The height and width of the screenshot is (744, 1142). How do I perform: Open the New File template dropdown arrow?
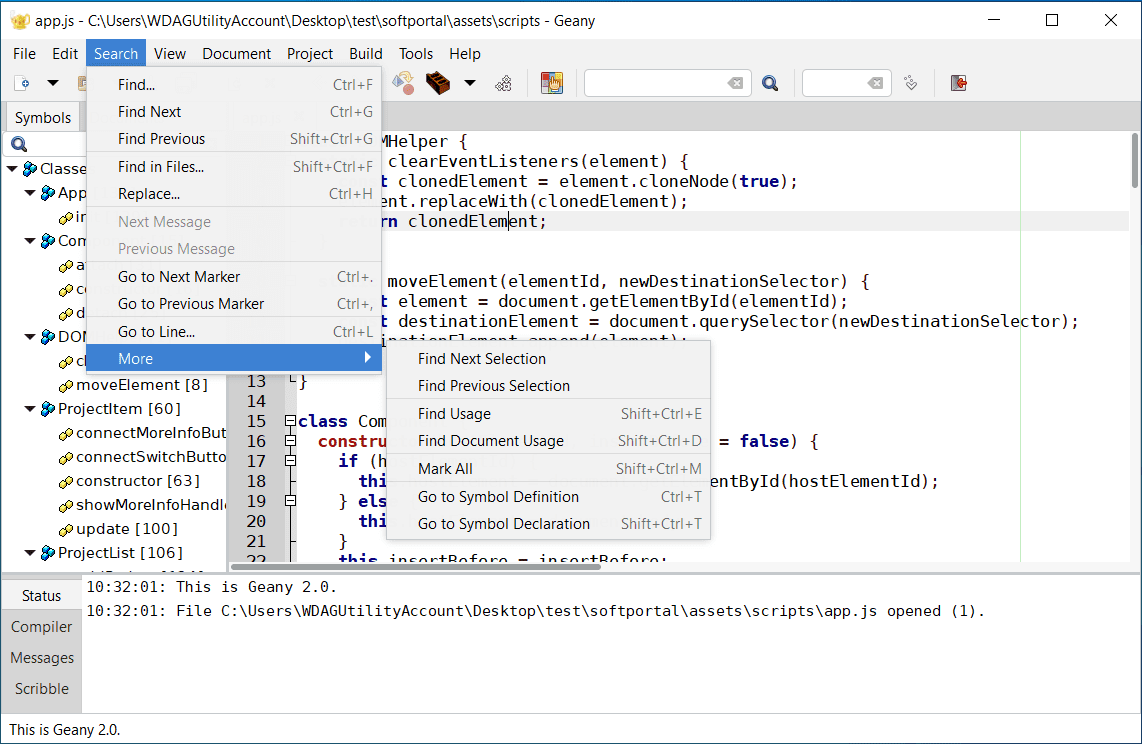coord(53,83)
